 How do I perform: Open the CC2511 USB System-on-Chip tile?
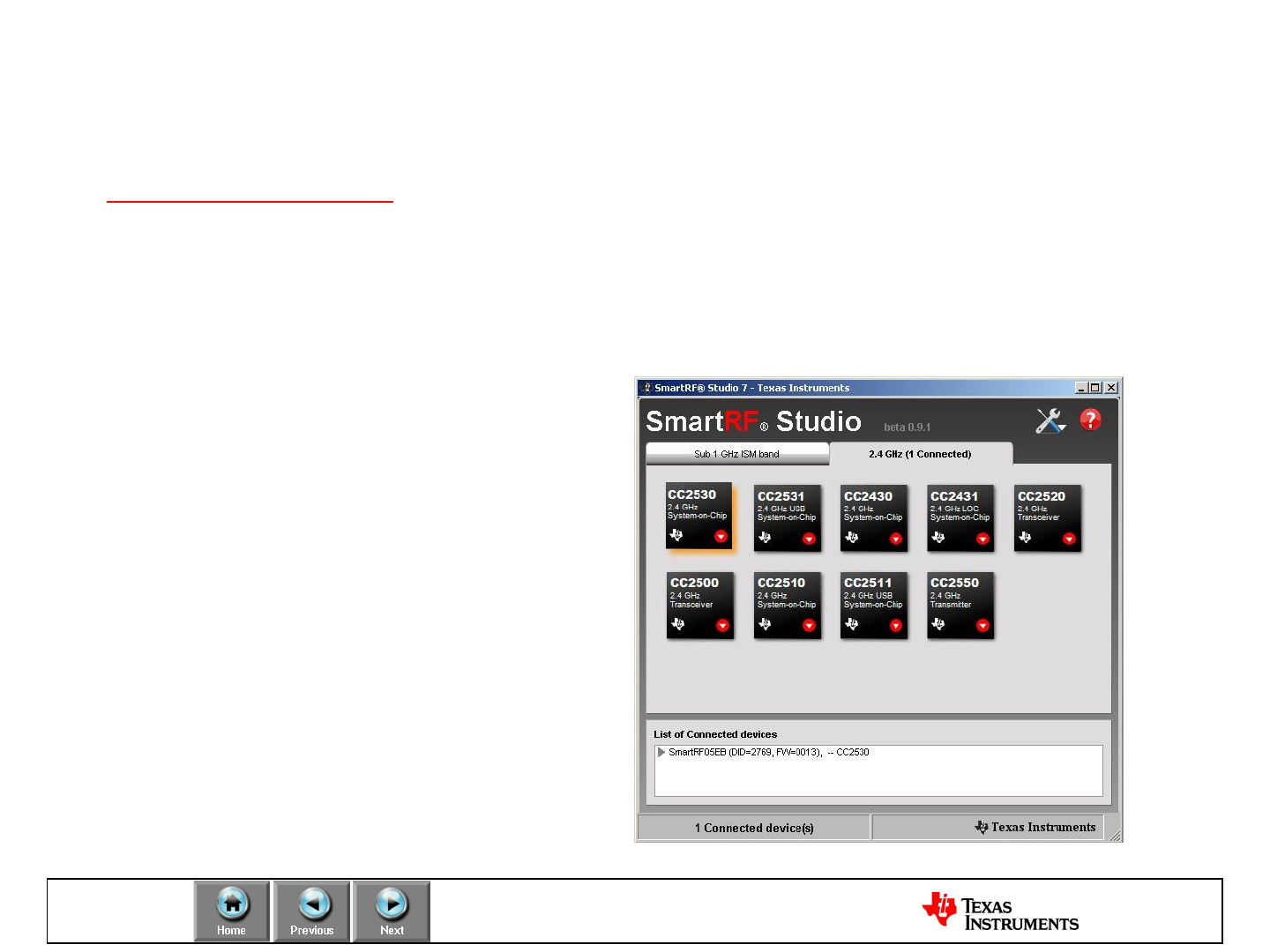click(873, 605)
